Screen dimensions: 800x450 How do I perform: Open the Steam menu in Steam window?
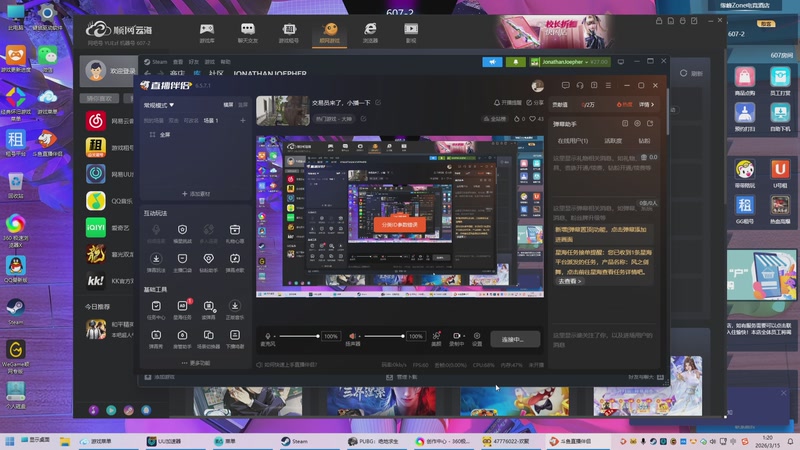tap(156, 62)
